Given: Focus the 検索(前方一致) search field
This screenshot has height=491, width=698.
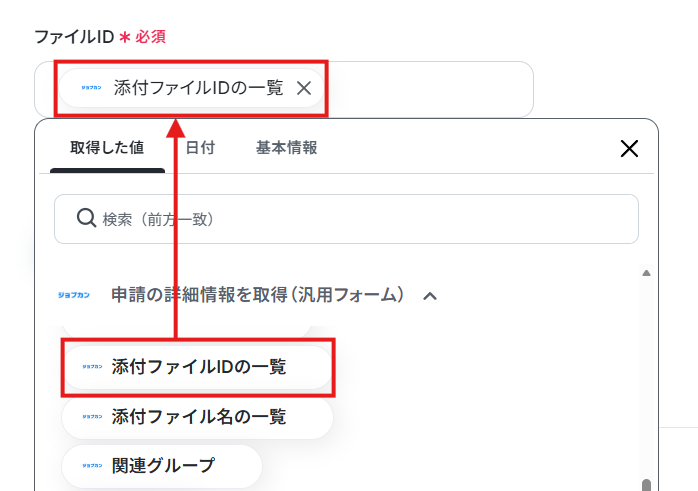Looking at the screenshot, I should (346, 219).
